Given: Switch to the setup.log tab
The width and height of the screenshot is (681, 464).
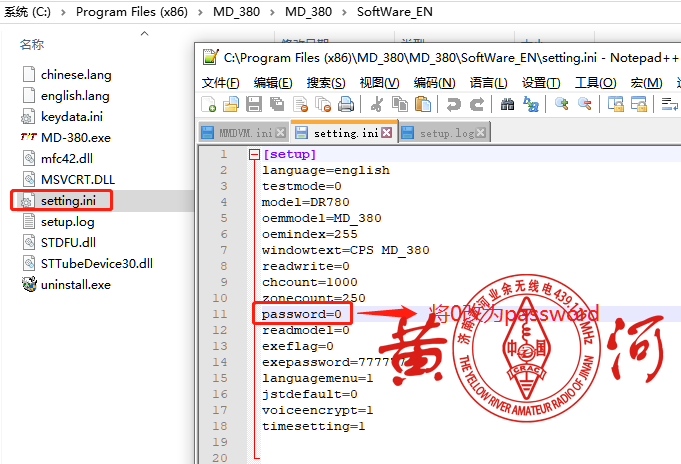Looking at the screenshot, I should pyautogui.click(x=444, y=133).
